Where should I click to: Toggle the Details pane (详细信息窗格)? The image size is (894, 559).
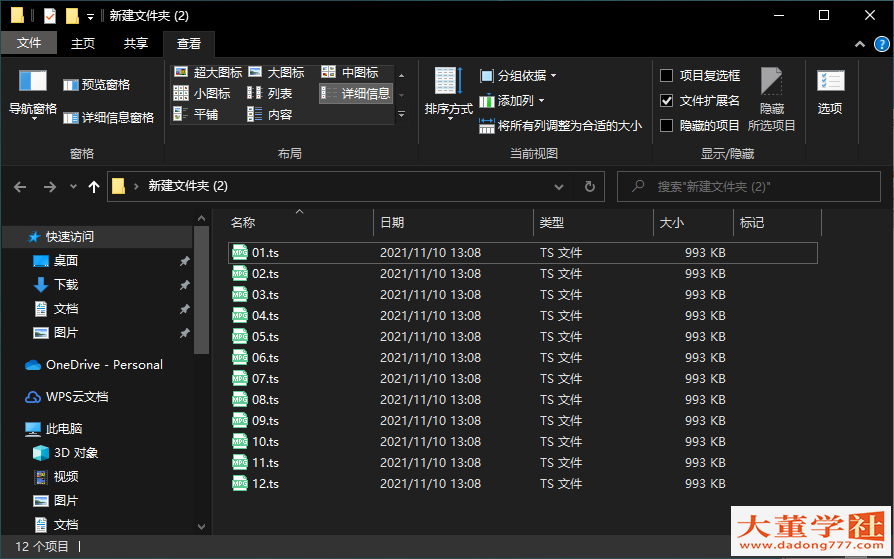coord(108,118)
